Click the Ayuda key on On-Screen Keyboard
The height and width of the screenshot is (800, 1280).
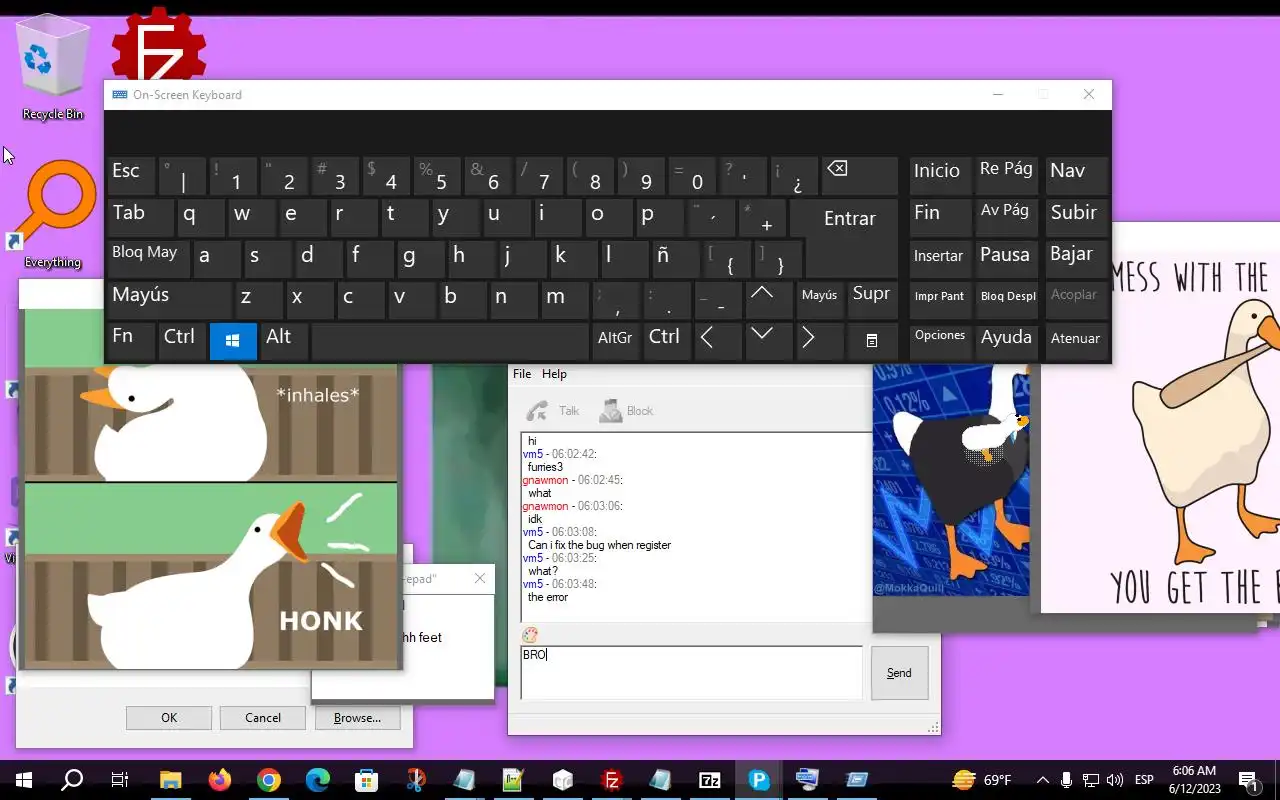1008,340
